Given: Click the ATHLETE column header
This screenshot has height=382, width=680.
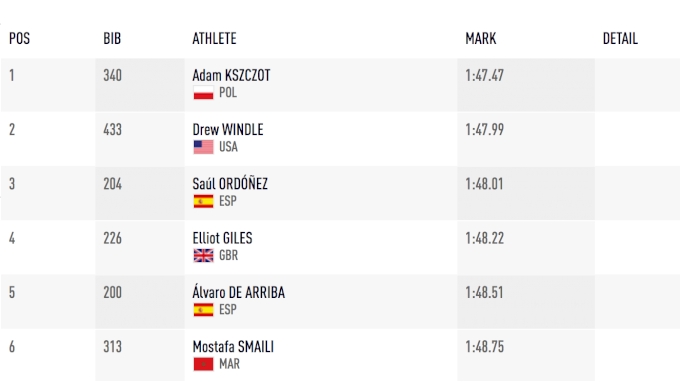Looking at the screenshot, I should [x=214, y=39].
